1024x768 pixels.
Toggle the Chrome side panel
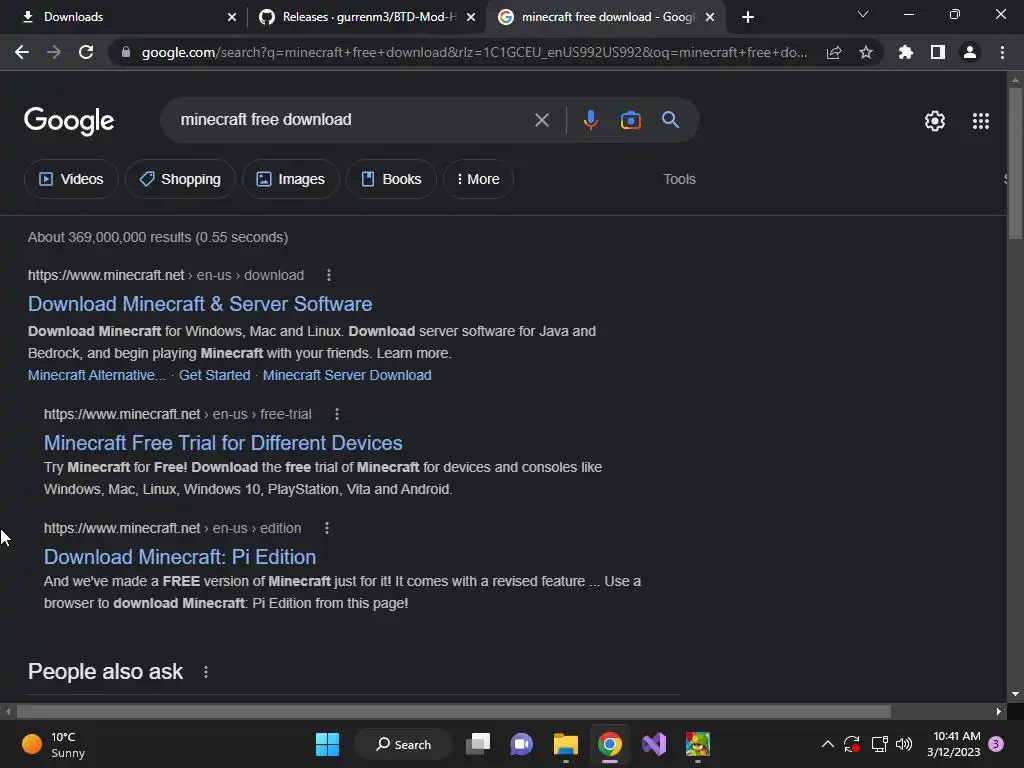pos(937,52)
